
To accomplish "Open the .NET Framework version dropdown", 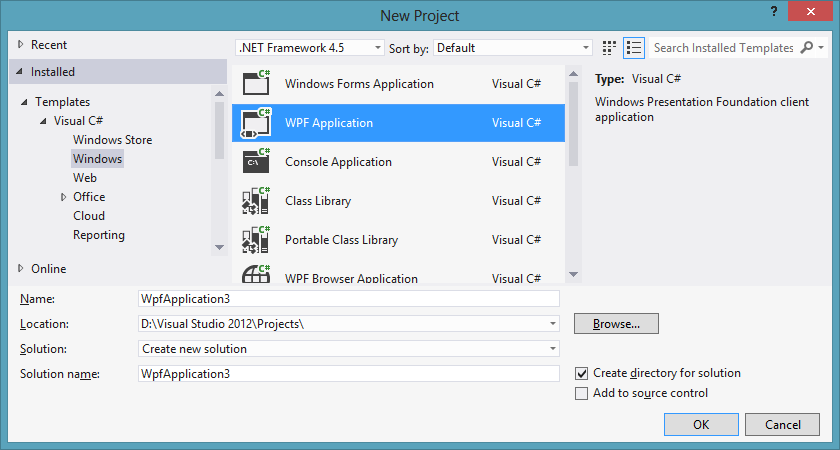I will [309, 48].
